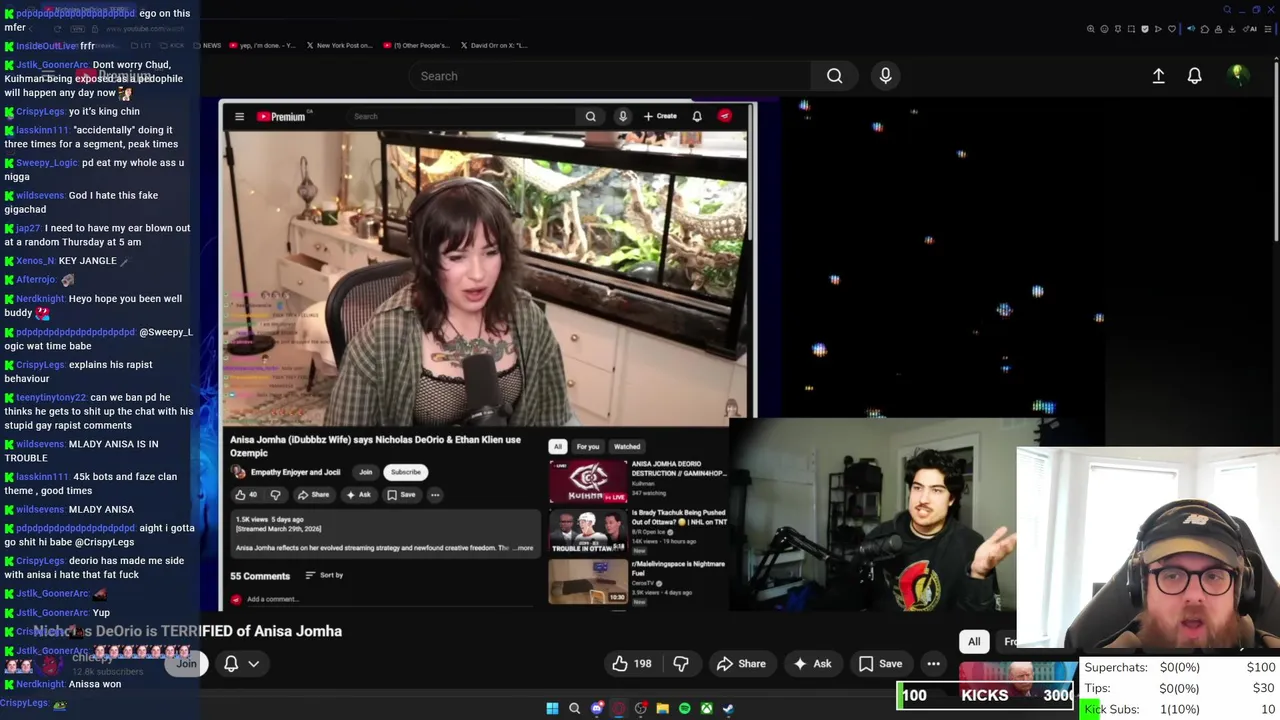Click the upload arrow icon at top right

coord(1158,76)
